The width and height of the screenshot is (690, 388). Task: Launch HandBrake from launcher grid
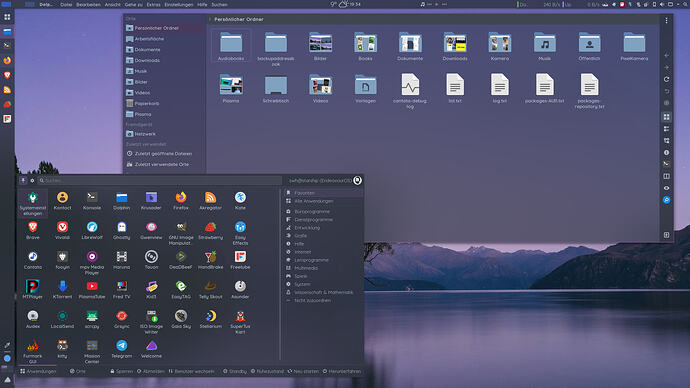click(210, 260)
